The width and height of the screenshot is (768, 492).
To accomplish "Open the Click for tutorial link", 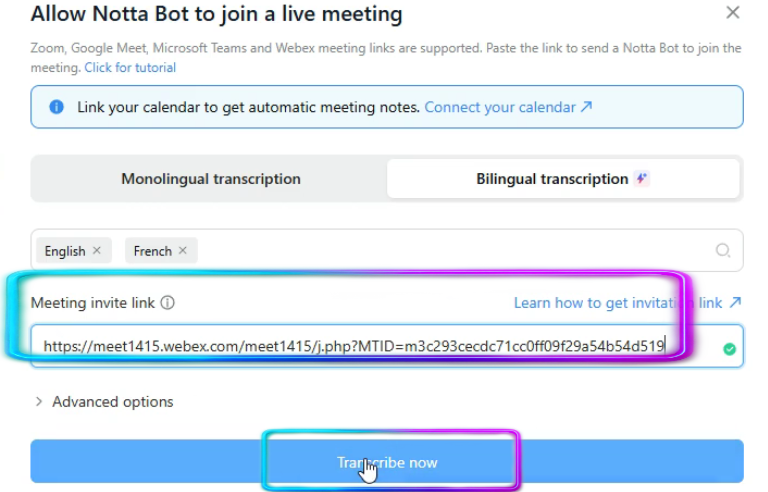I will [130, 68].
